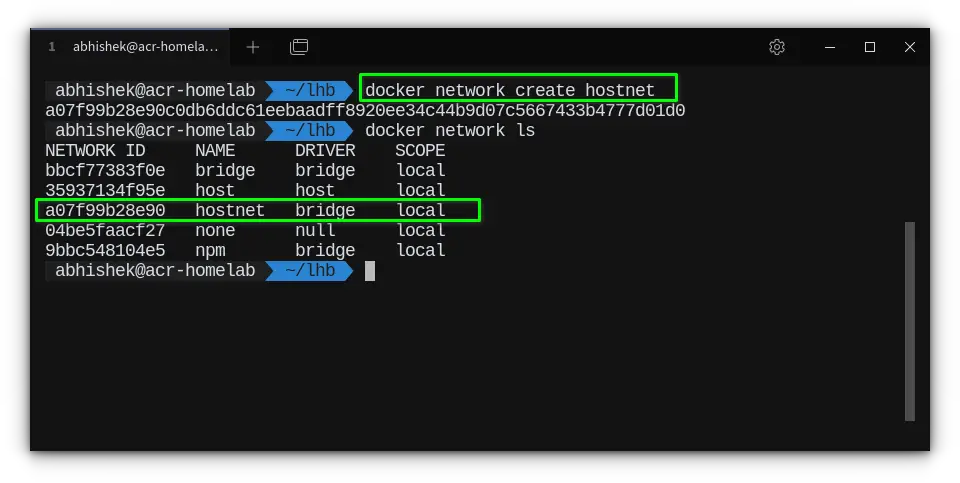Minimize the terminal window

pyautogui.click(x=830, y=47)
